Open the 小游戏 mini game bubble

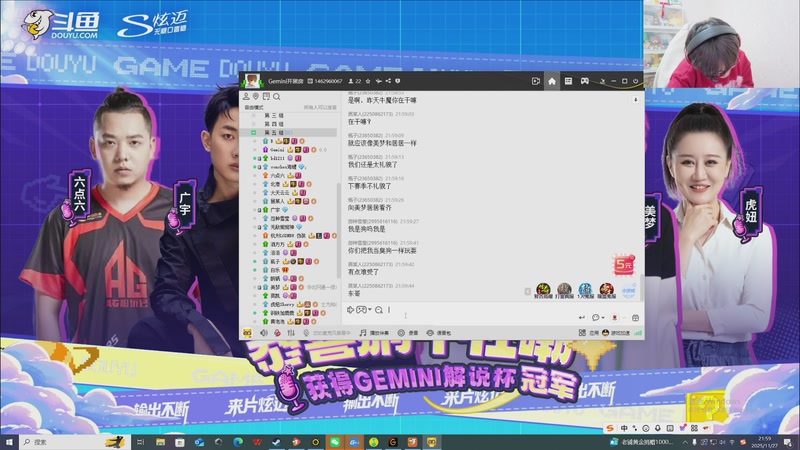tap(629, 290)
